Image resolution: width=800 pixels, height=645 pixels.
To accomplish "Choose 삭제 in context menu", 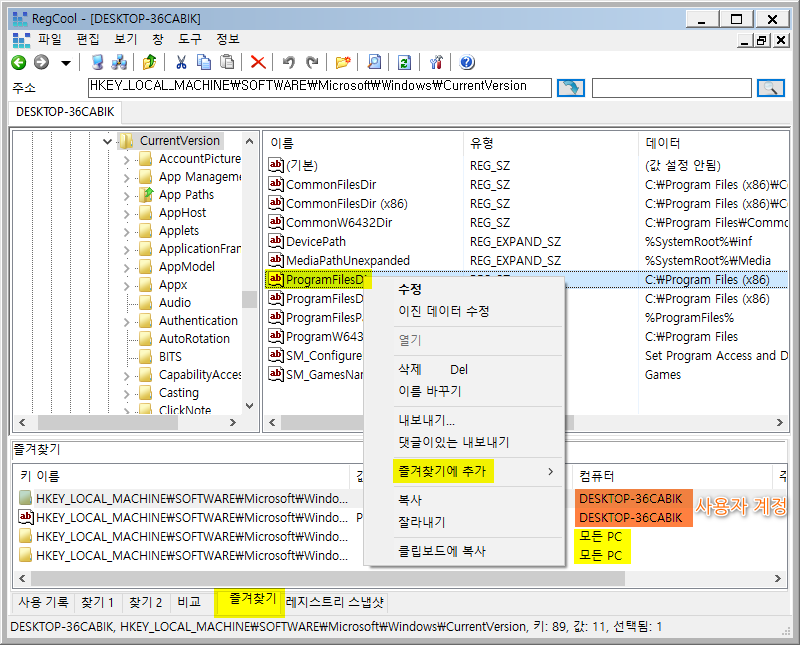I will coord(433,369).
